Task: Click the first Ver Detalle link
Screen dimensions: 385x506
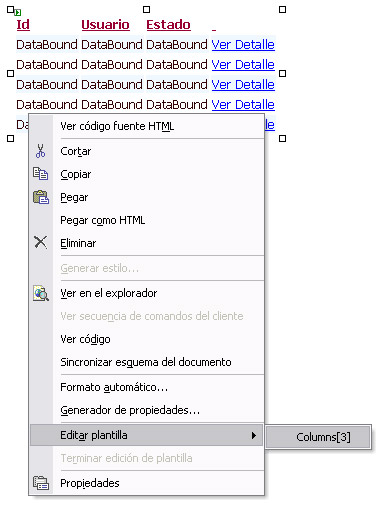Action: pos(243,45)
